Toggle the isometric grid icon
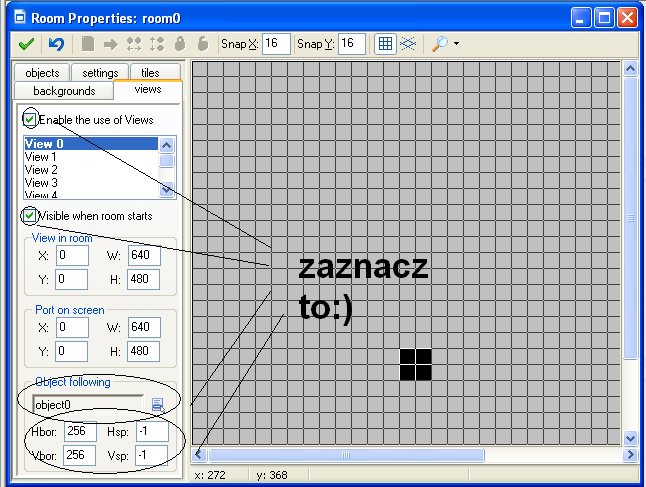Screen dimensions: 646x487 tap(408, 44)
